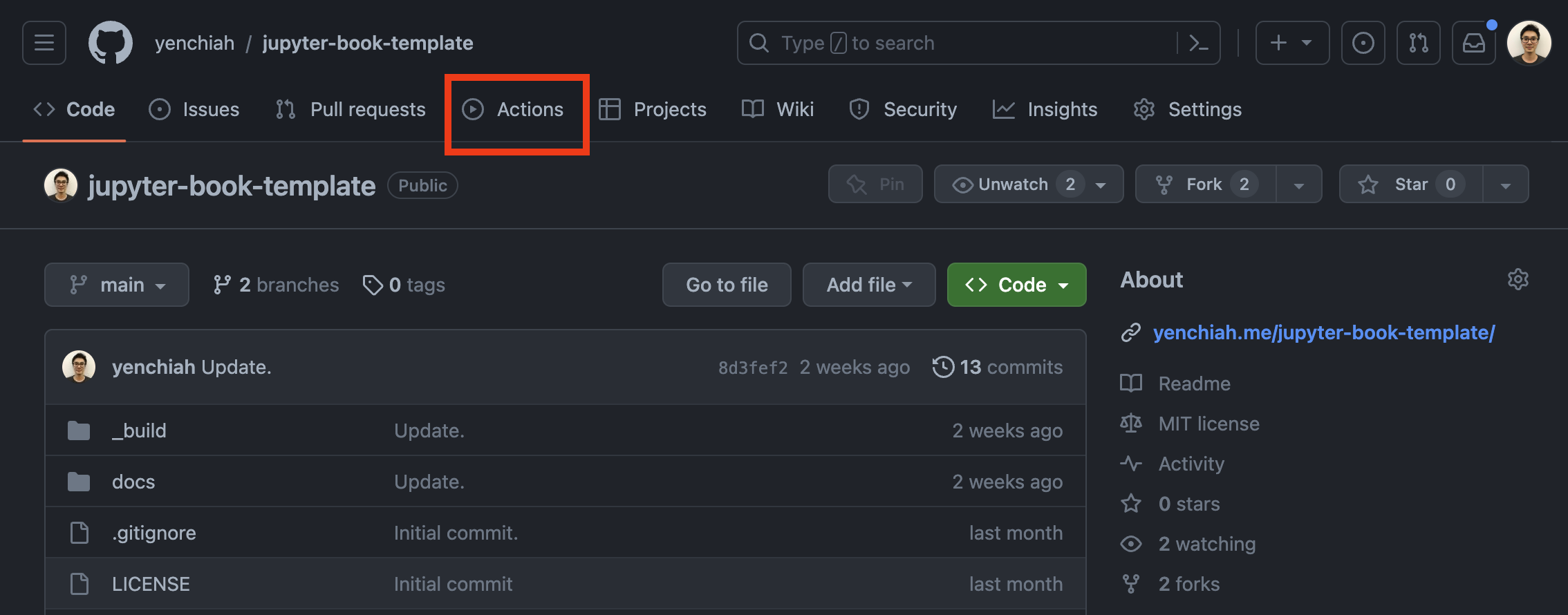
Task: Open the Issues tracker icon tab
Action: pos(160,109)
